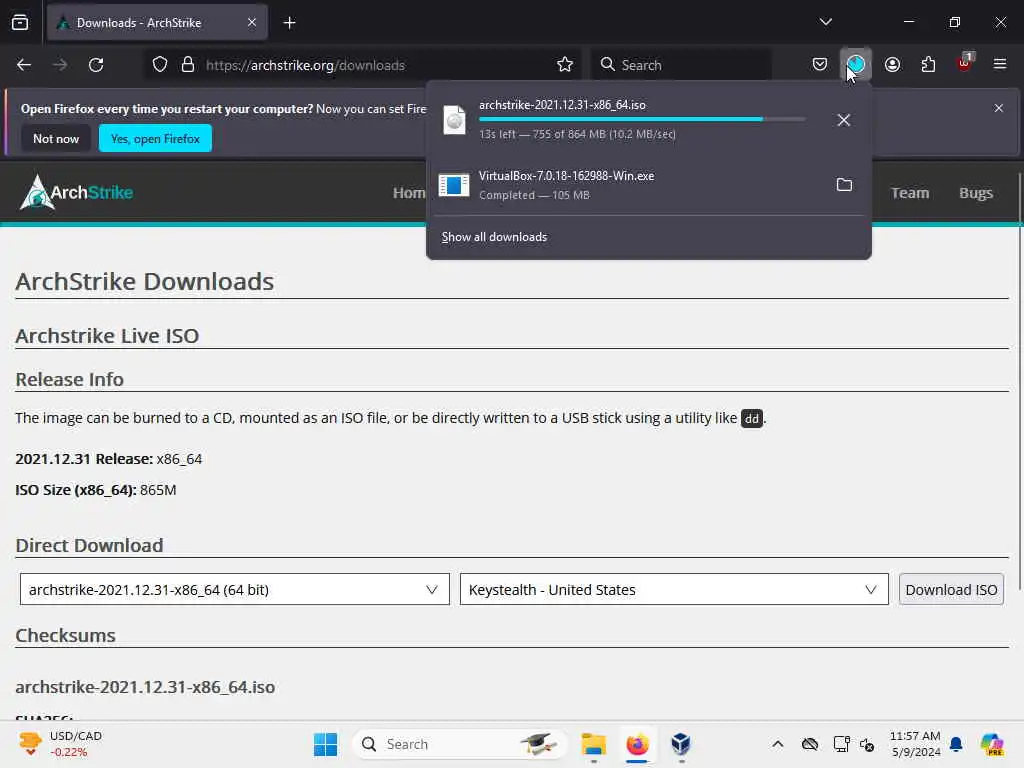Open the Team navigation item
This screenshot has height=768, width=1024.
[910, 193]
